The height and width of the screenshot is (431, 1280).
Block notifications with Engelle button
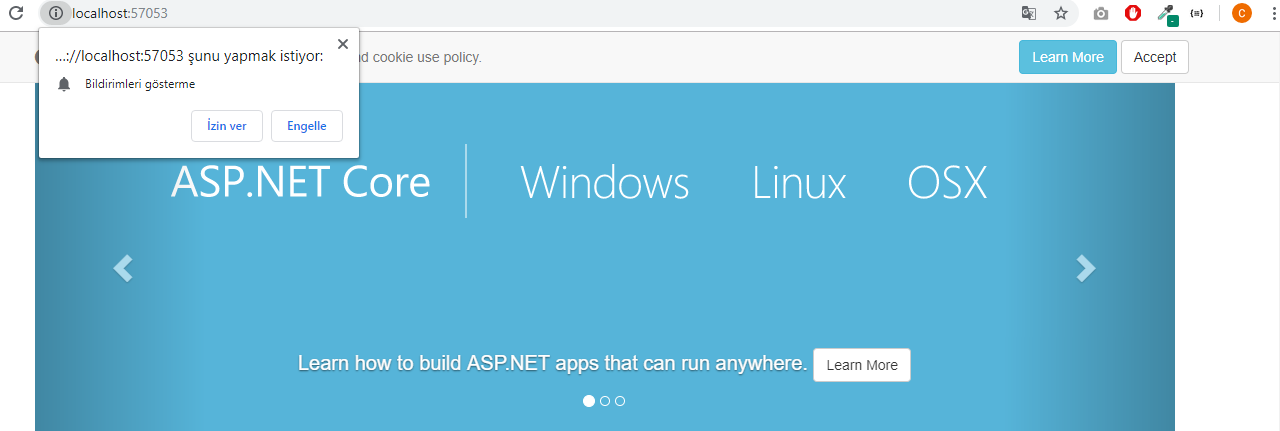(x=307, y=125)
